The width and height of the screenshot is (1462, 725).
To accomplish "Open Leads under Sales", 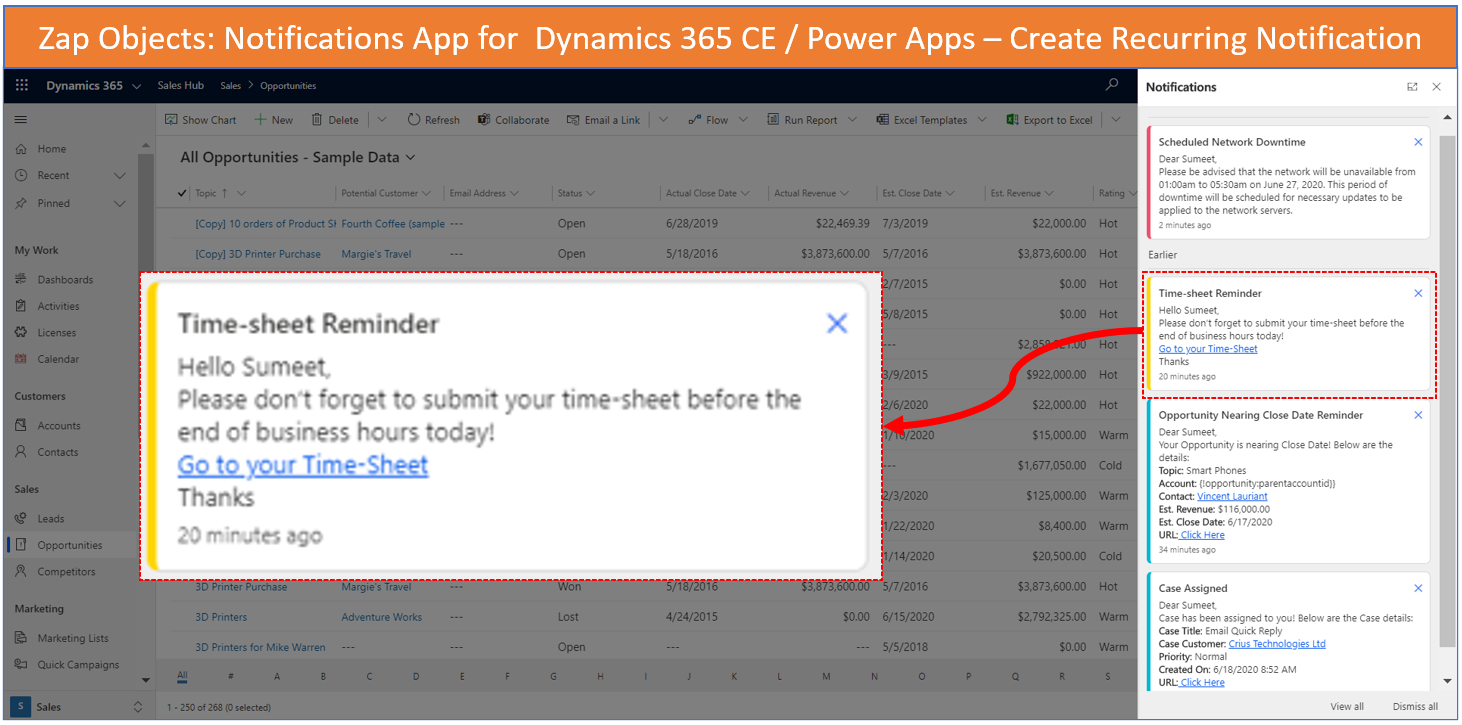I will click(x=51, y=519).
